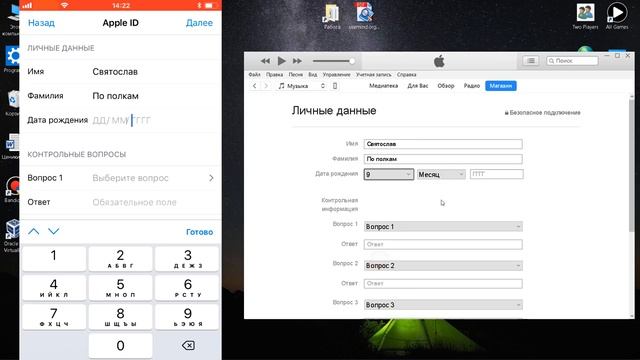Open the Справка menu
Viewport: 640px width, 360px height.
407,75
